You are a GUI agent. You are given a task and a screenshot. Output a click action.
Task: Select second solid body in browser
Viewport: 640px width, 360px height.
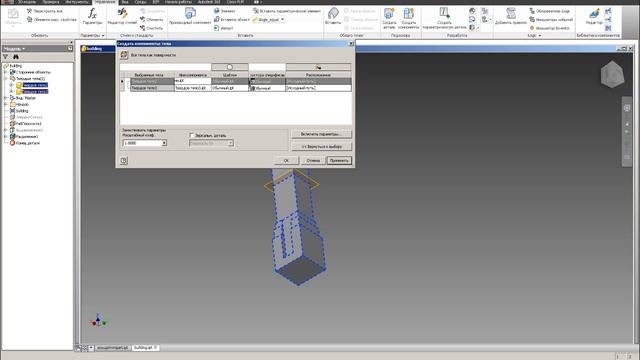35,91
